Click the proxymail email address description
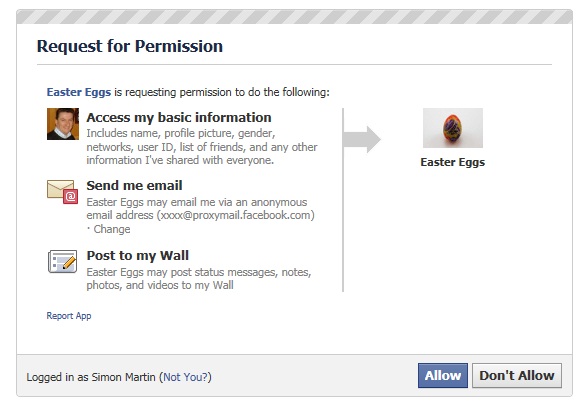581x417 pixels. (x=200, y=209)
